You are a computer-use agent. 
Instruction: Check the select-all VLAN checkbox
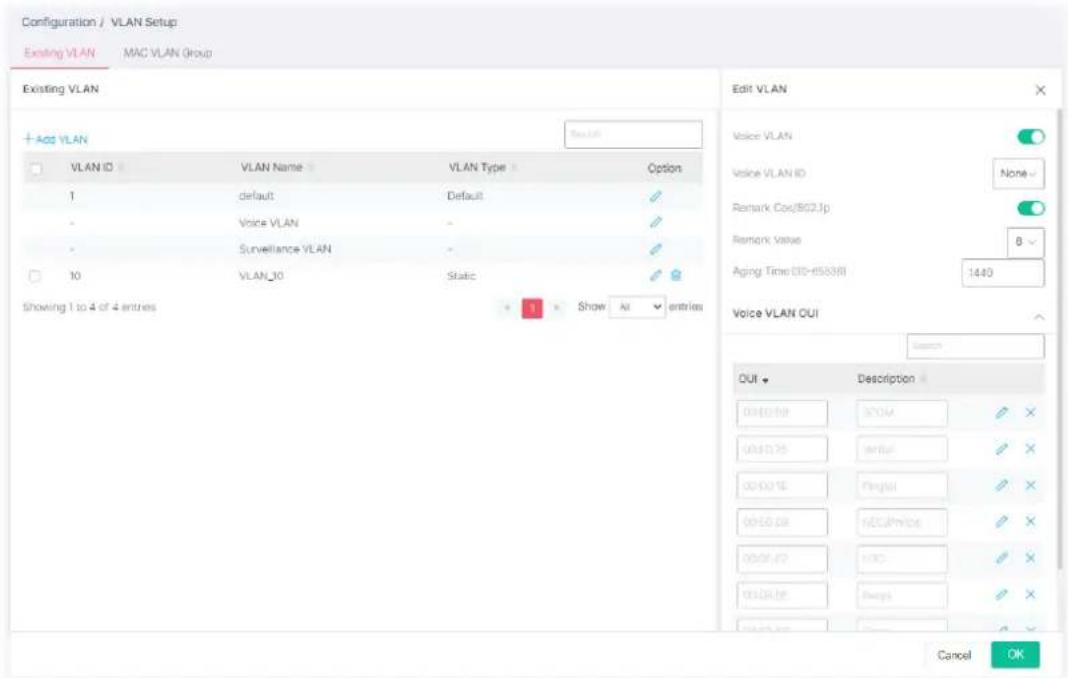tap(36, 168)
